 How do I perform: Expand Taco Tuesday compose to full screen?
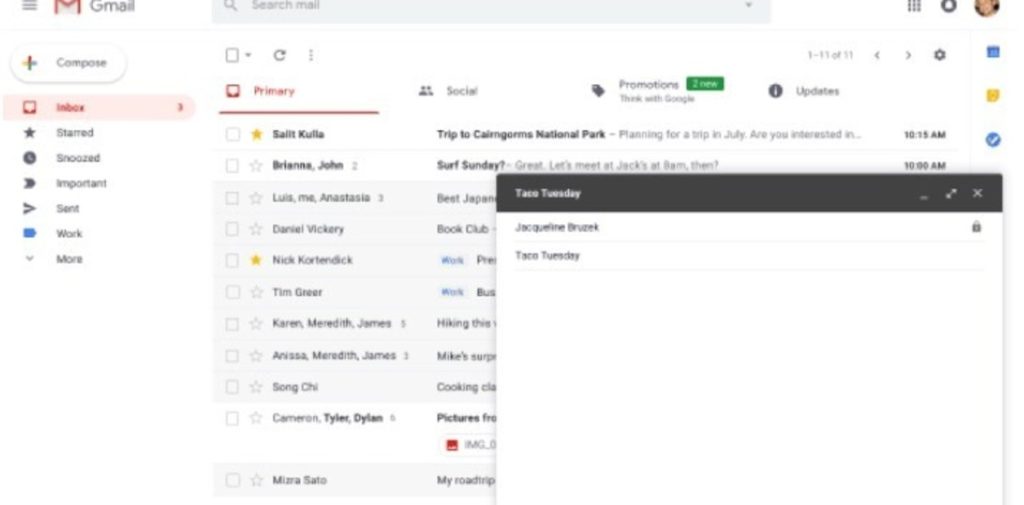click(952, 193)
